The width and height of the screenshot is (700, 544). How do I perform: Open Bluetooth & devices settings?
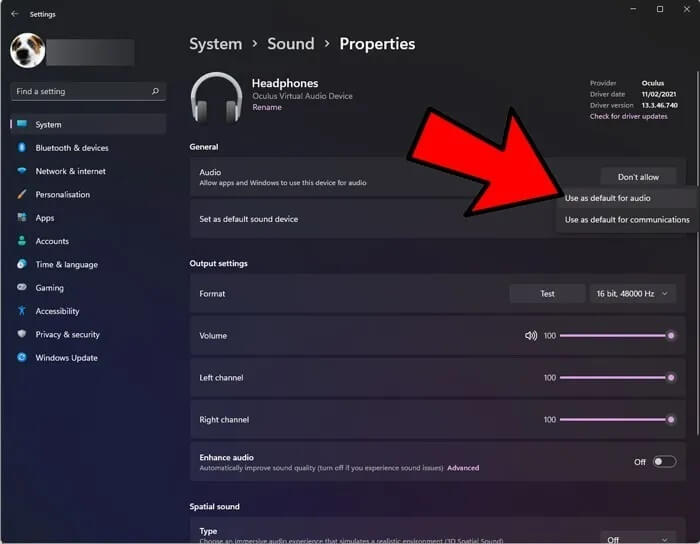click(x=88, y=148)
